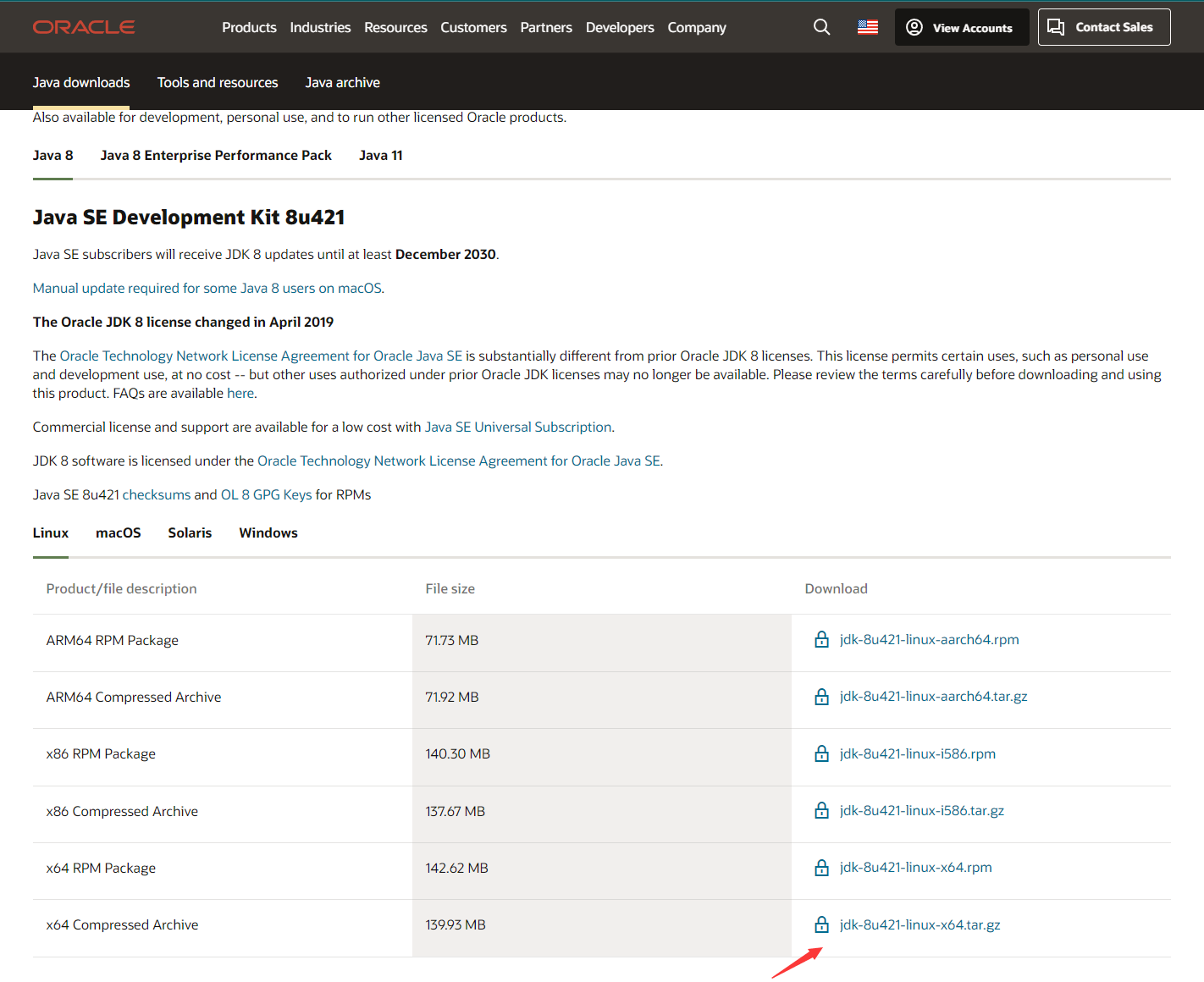Click the Oracle logo
Image resolution: width=1204 pixels, height=982 pixels.
[x=84, y=27]
